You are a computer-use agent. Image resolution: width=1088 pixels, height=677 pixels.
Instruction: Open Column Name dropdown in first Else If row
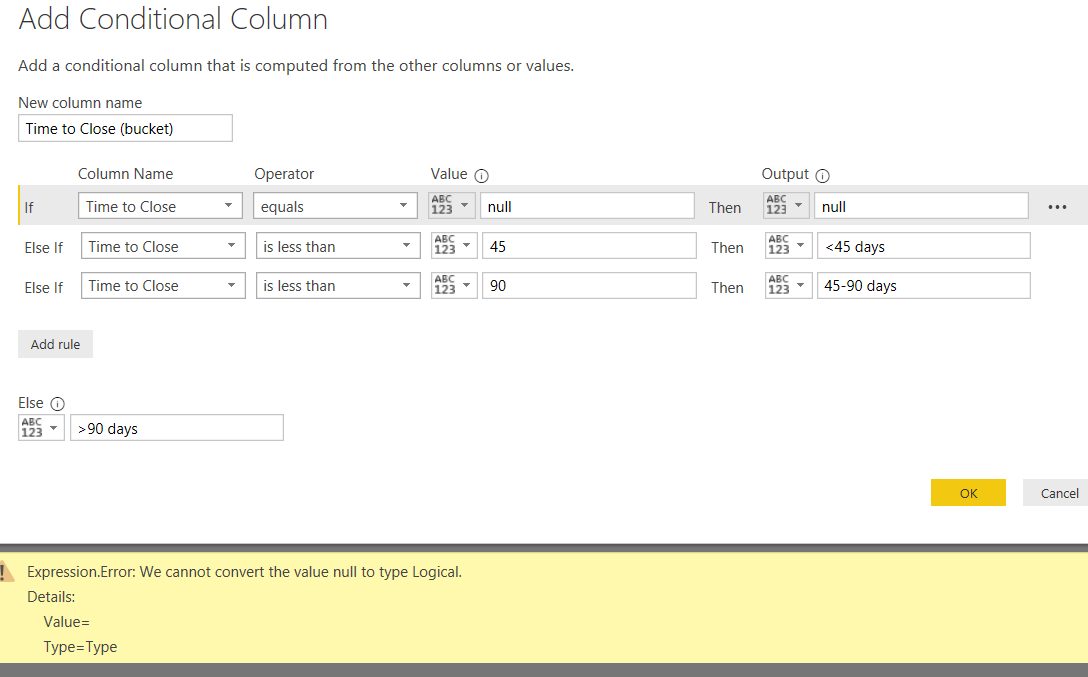click(x=162, y=246)
